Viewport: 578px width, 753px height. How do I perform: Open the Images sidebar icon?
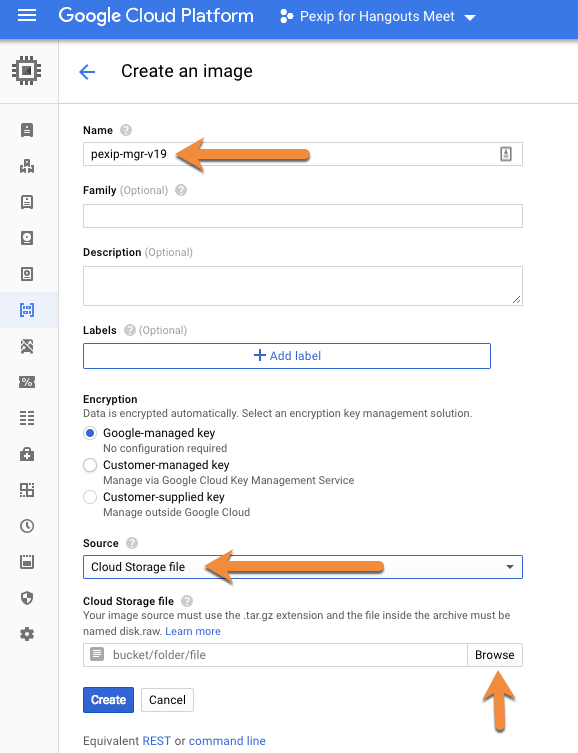pos(27,310)
